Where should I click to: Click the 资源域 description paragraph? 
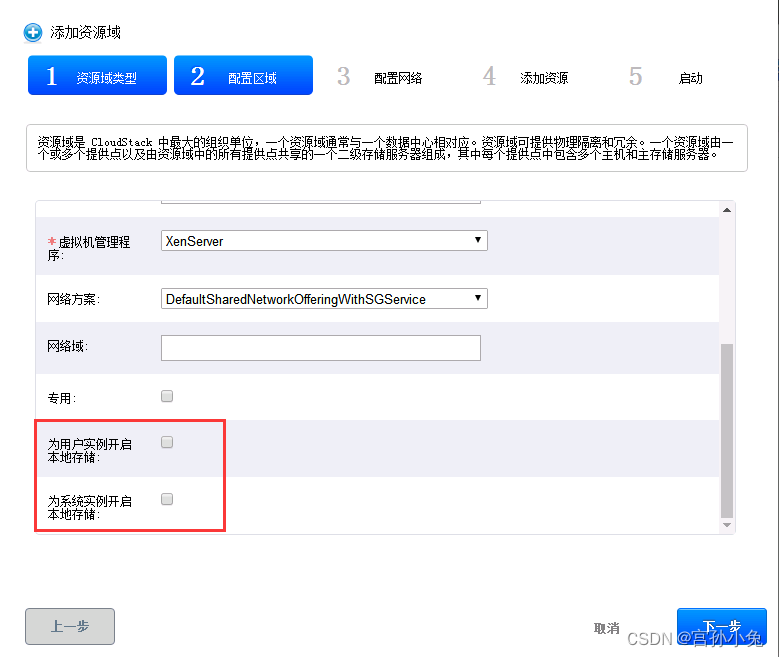(387, 148)
